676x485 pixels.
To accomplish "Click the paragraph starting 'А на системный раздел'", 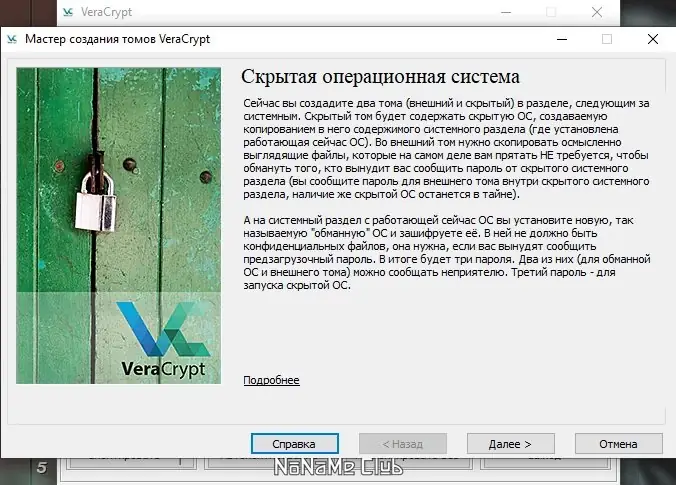I will click(x=447, y=253).
